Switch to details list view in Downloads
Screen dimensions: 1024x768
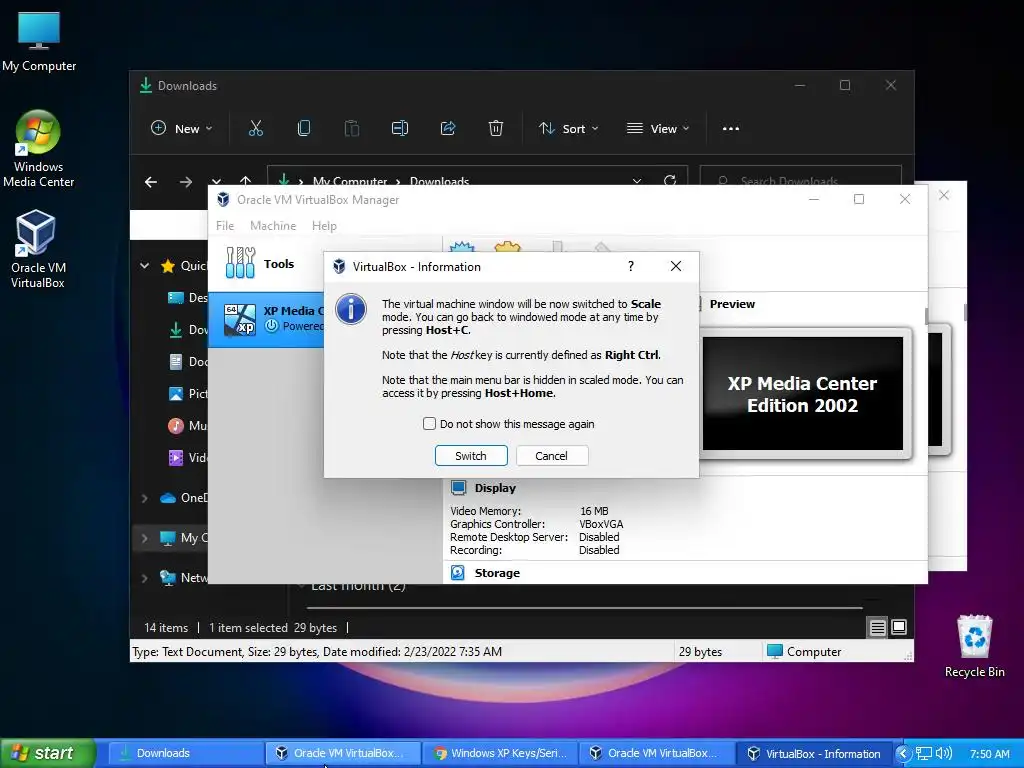click(x=878, y=628)
